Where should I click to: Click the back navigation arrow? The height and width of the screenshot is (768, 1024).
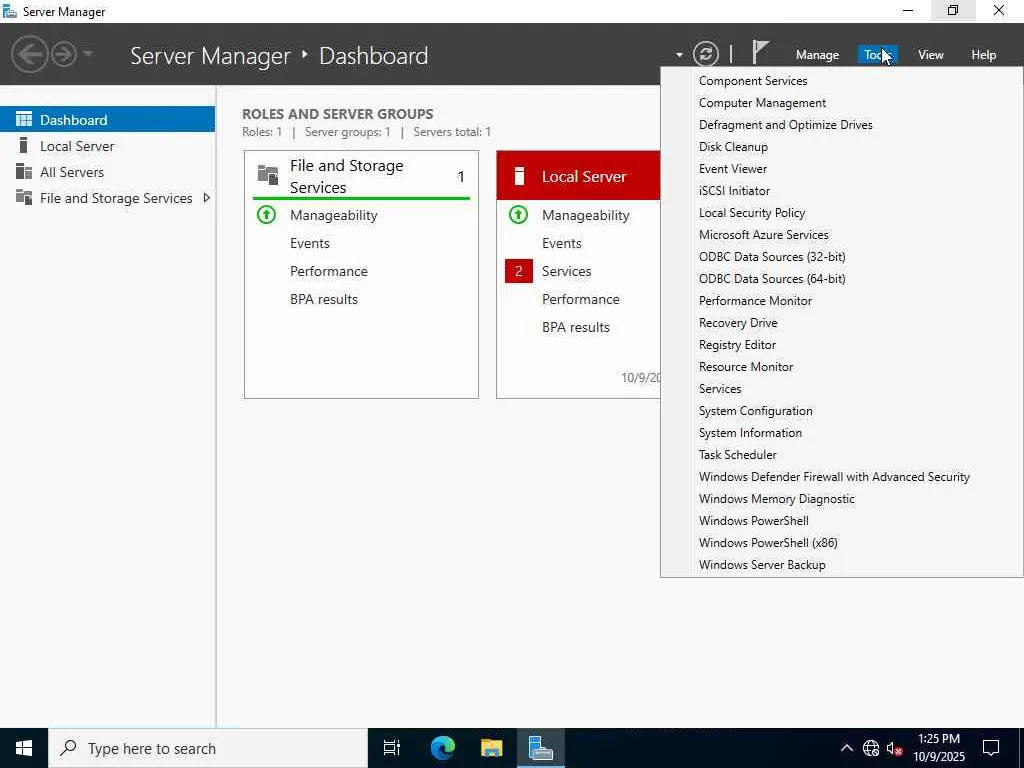coord(29,54)
